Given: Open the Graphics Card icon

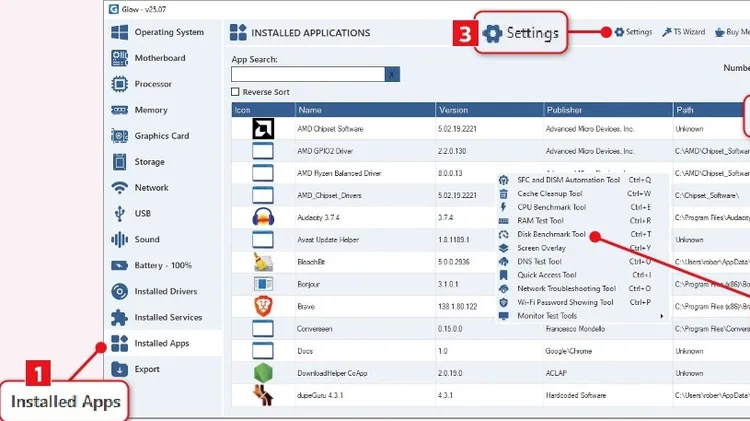Looking at the screenshot, I should tap(119, 136).
